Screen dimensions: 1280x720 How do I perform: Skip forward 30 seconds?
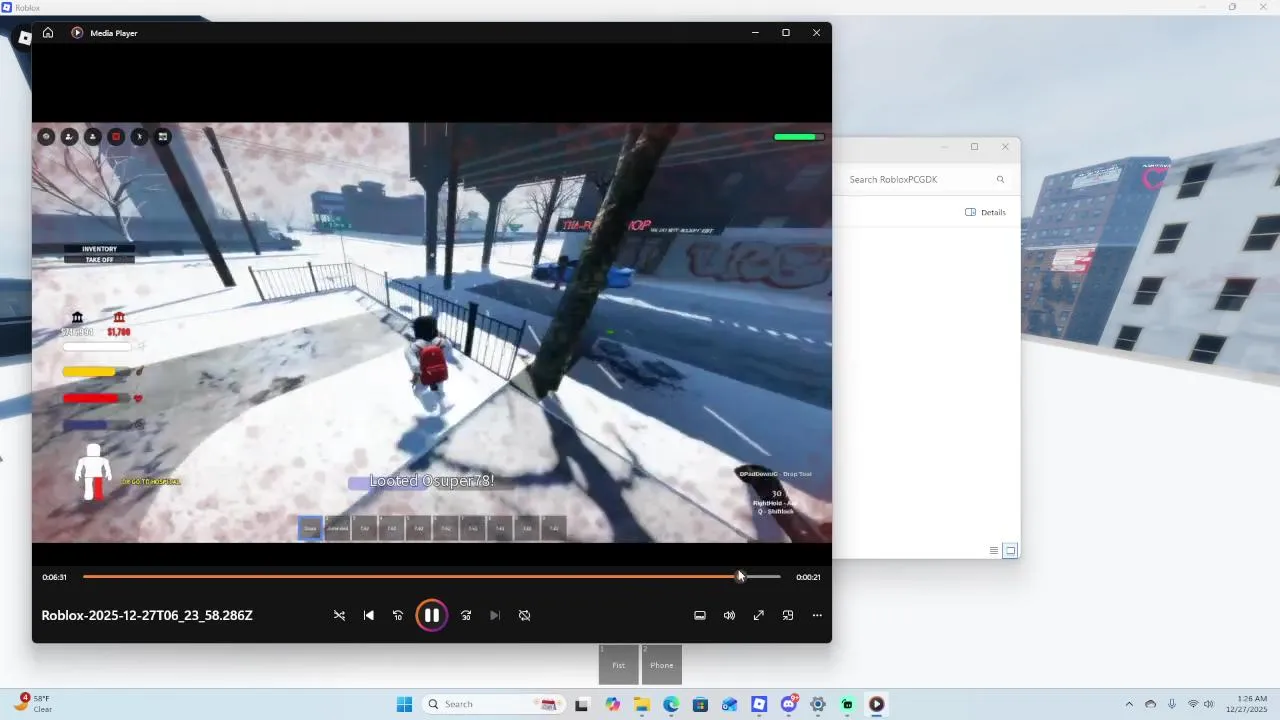pyautogui.click(x=466, y=615)
